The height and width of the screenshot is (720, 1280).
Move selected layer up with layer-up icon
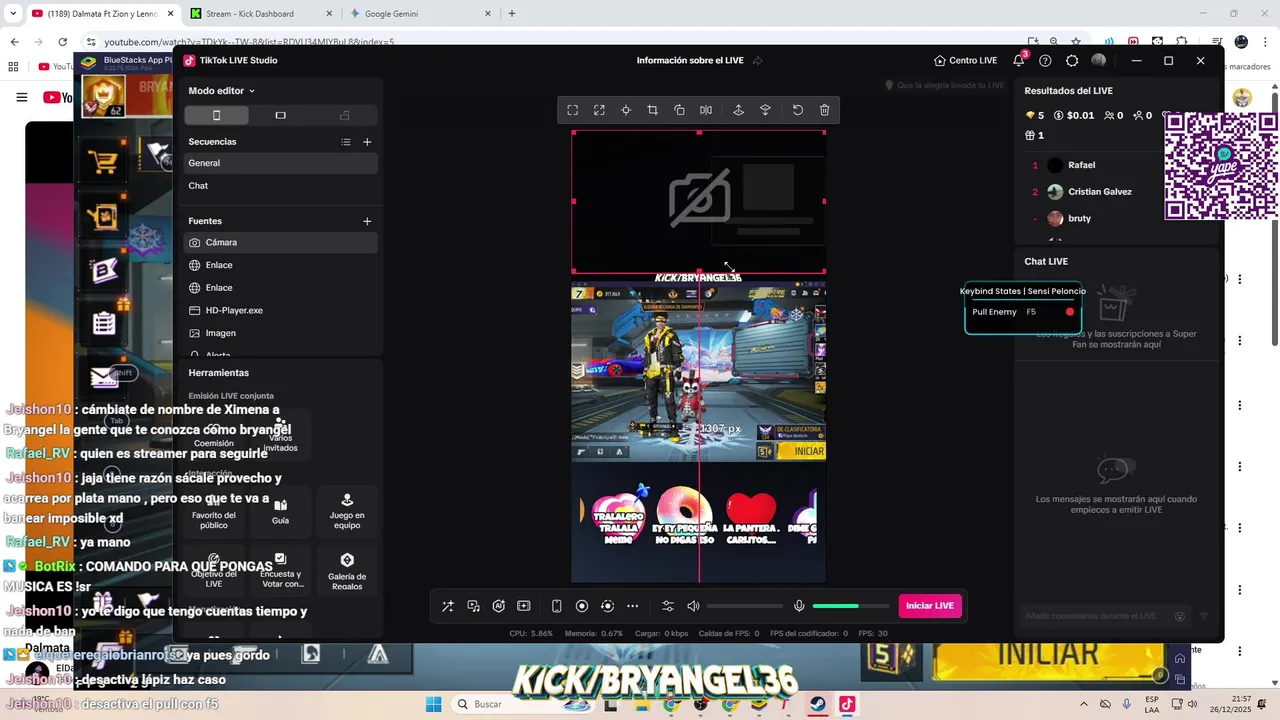click(739, 110)
